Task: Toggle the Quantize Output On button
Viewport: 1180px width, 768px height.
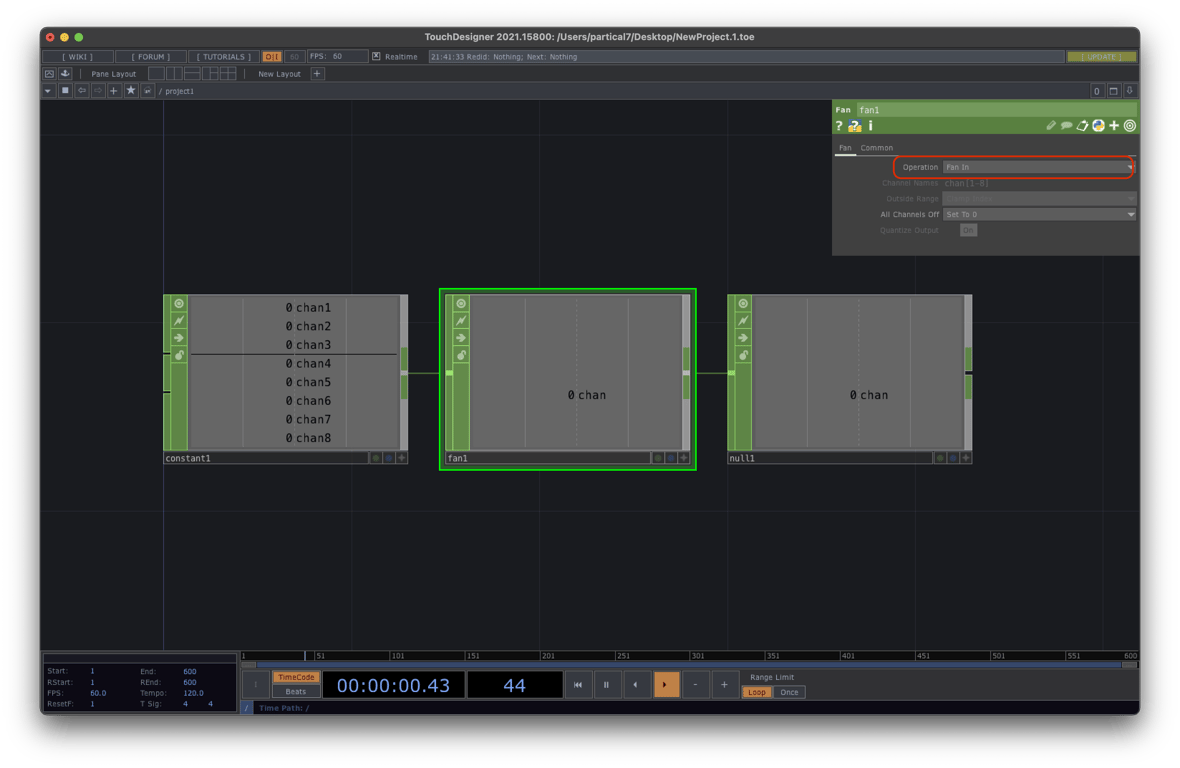Action: pos(968,230)
